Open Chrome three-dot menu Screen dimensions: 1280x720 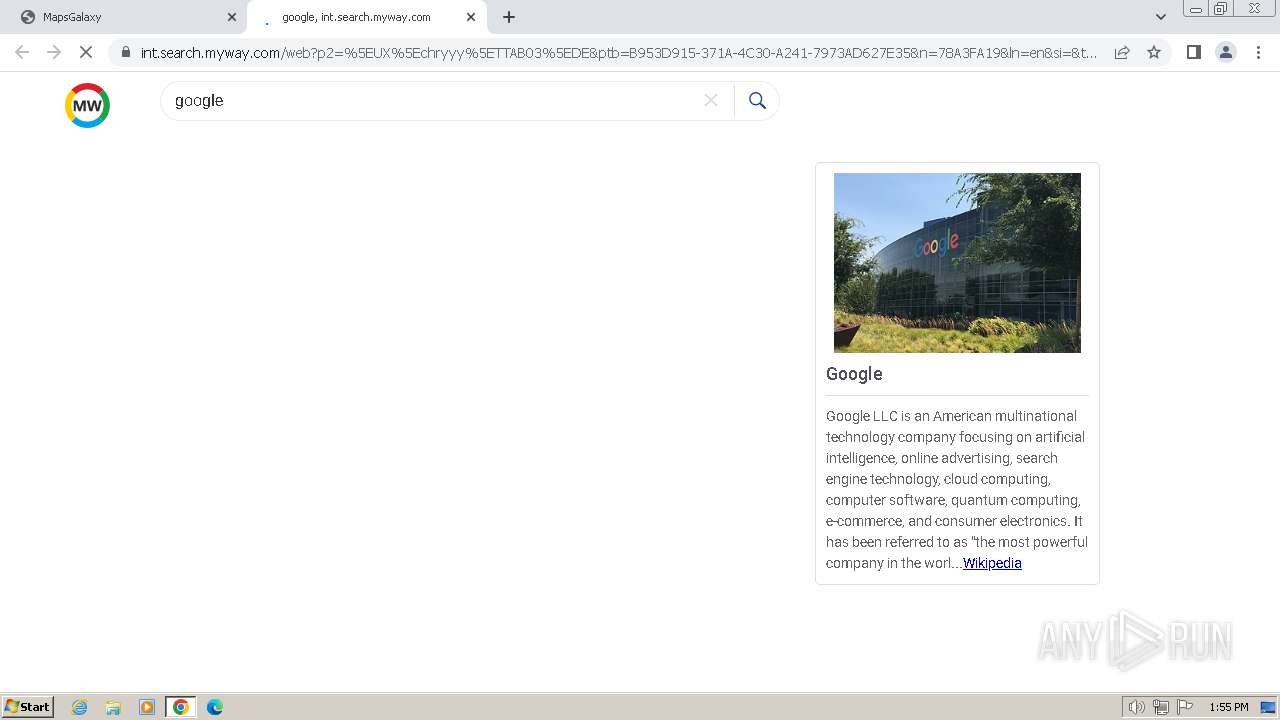[x=1258, y=52]
